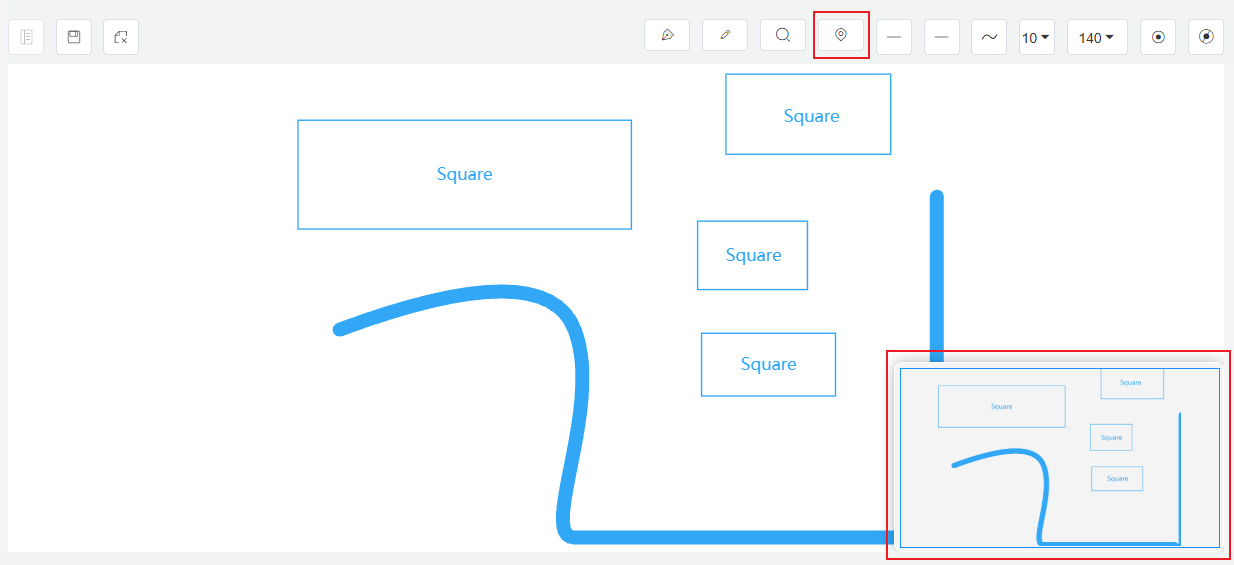Viewport: 1234px width, 565px height.
Task: Click the clear page icon with x
Action: click(x=121, y=37)
